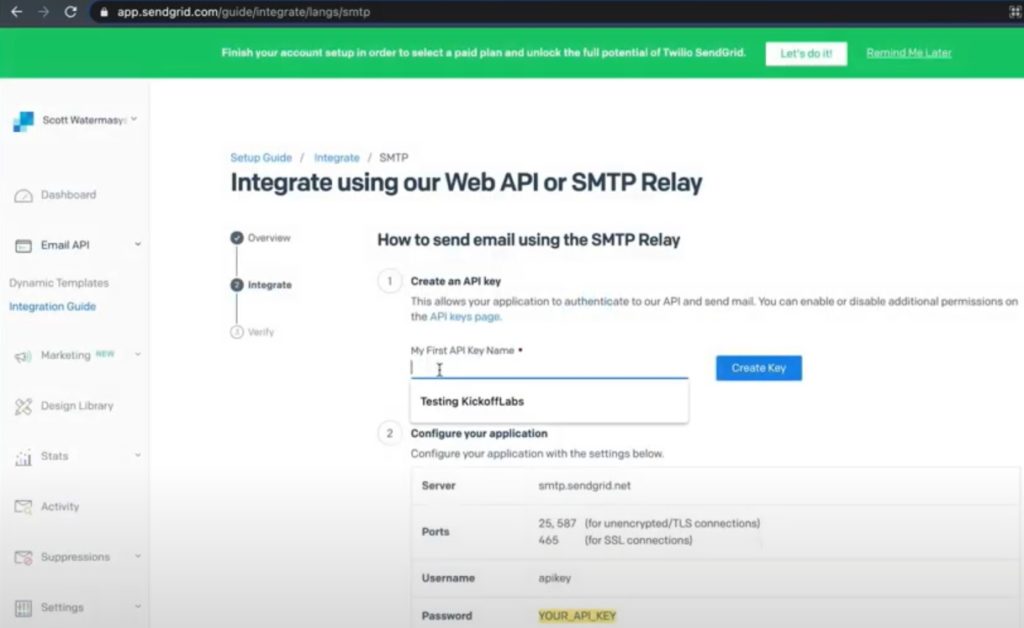The image size is (1024, 628).
Task: Click the browser address bar URL
Action: tap(243, 12)
